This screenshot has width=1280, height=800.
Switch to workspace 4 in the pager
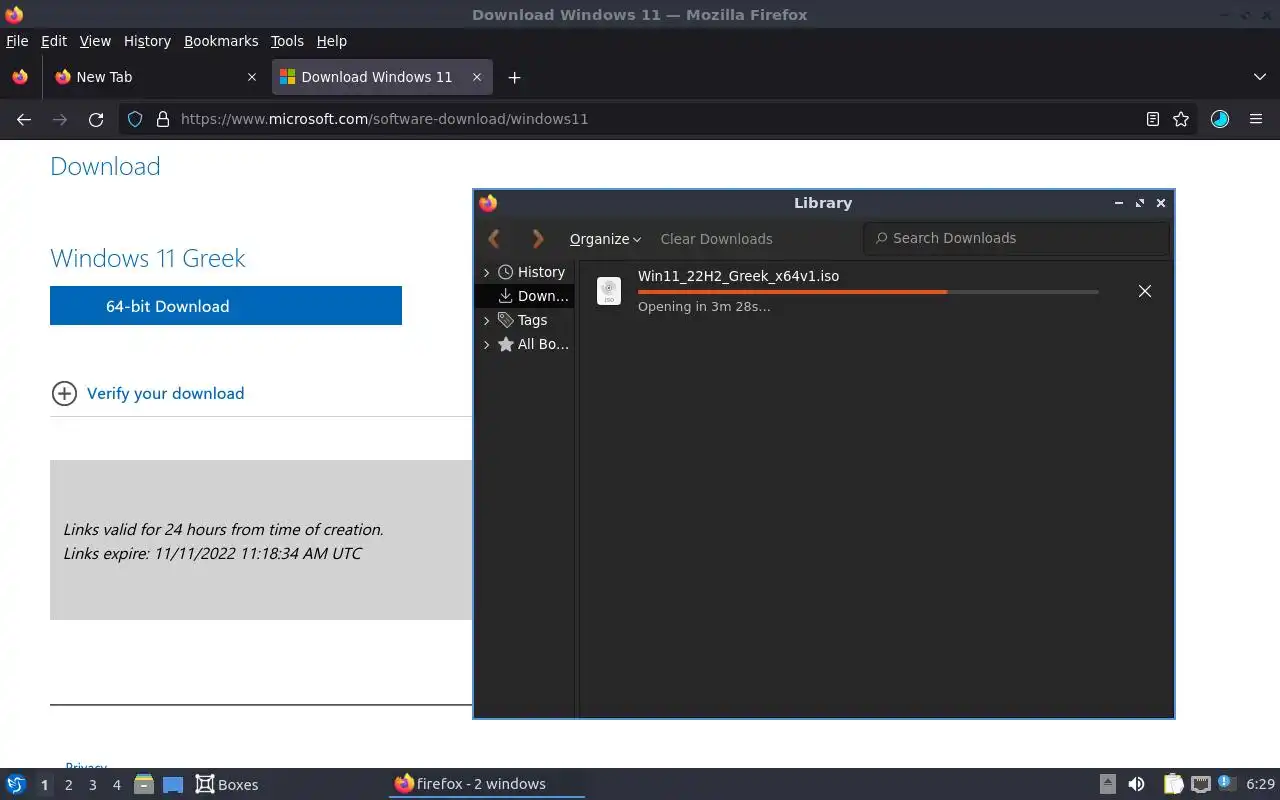(116, 785)
